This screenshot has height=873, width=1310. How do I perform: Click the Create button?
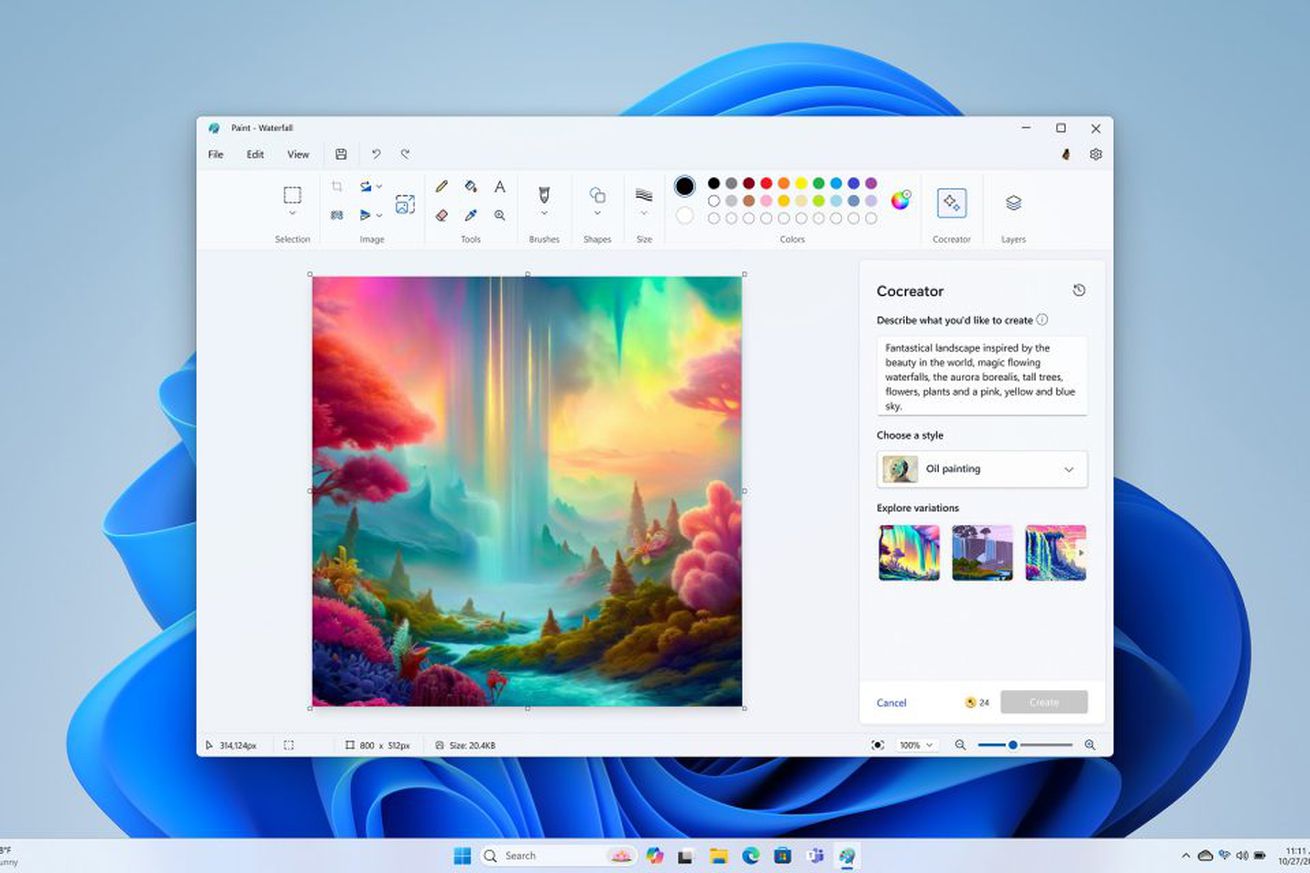1043,702
